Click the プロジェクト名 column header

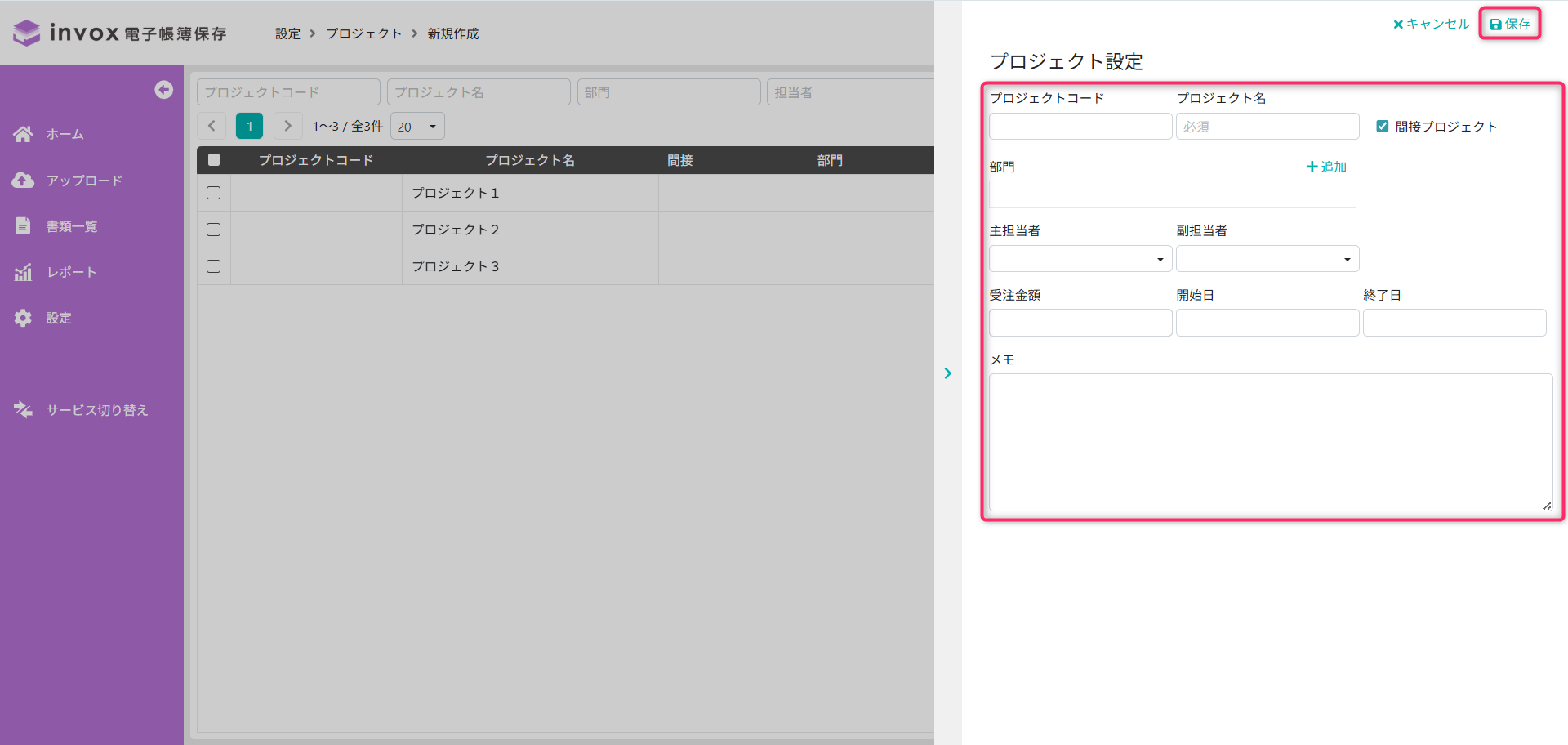[530, 160]
